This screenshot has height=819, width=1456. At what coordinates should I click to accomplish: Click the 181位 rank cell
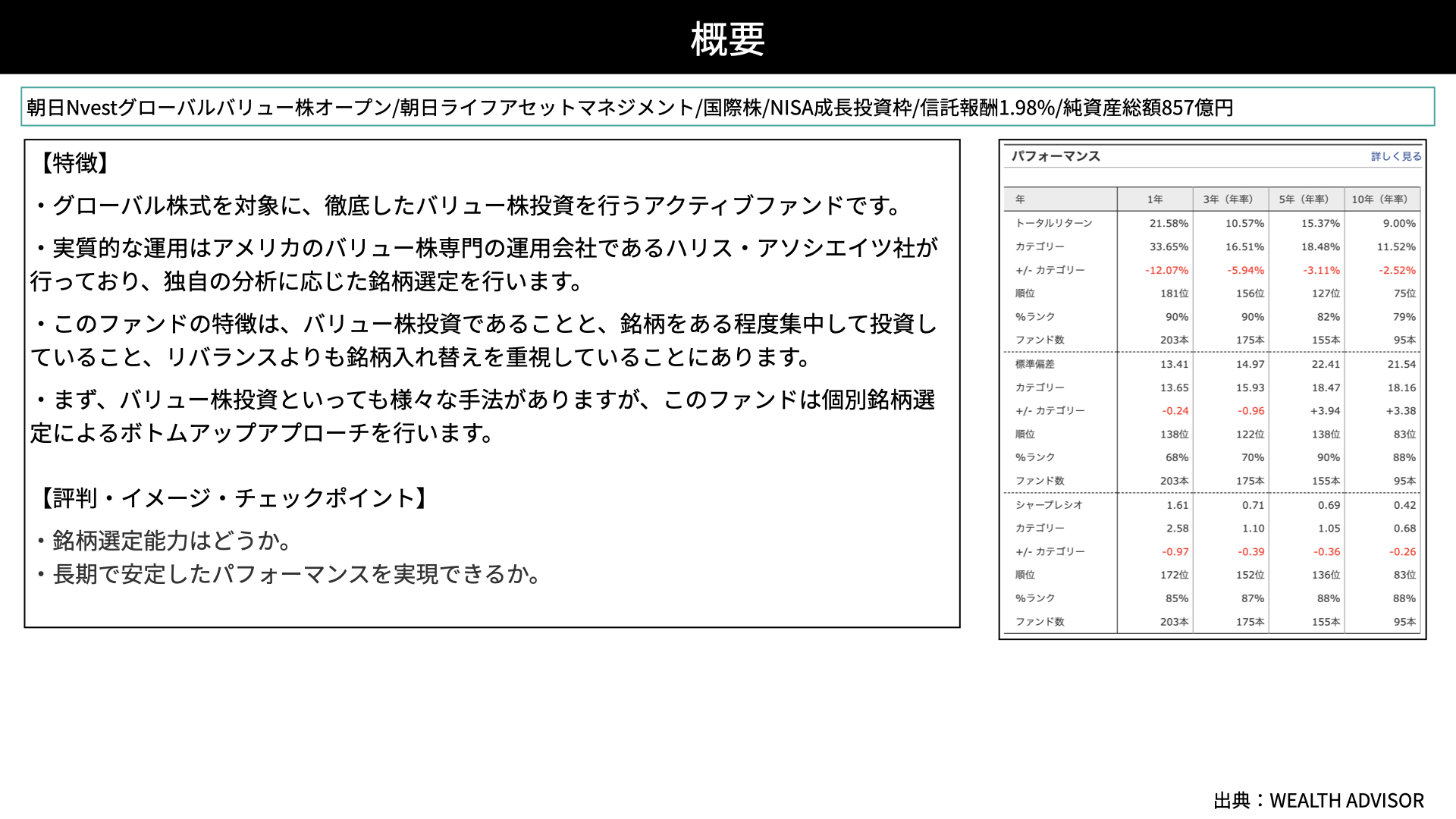click(x=1174, y=293)
